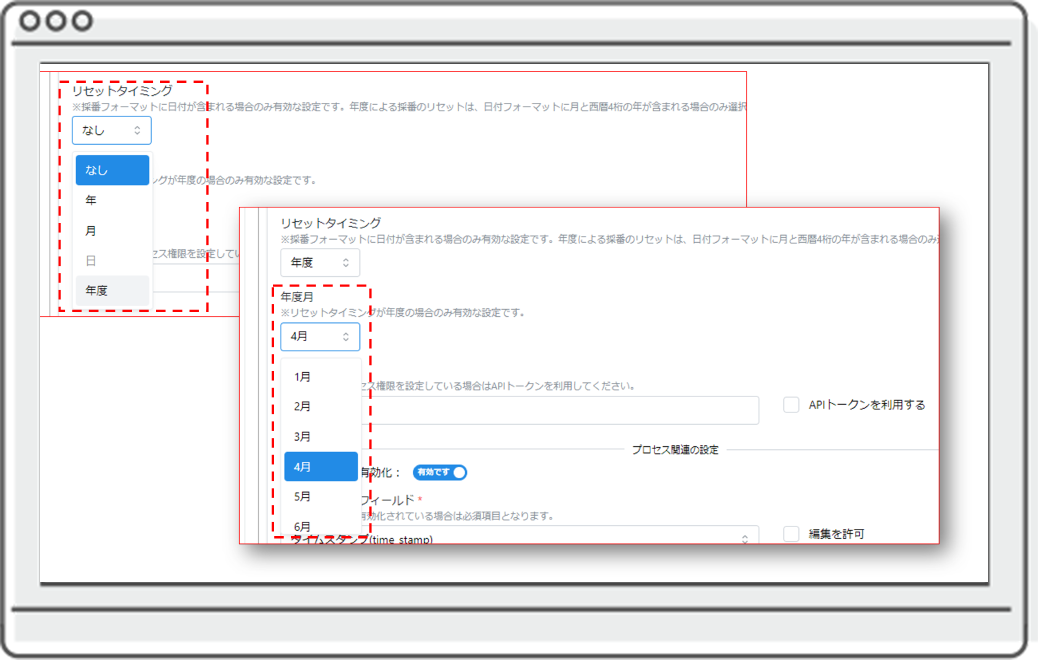Choose 2月 from the month list
The width and height of the screenshot is (1038, 660).
click(x=320, y=407)
